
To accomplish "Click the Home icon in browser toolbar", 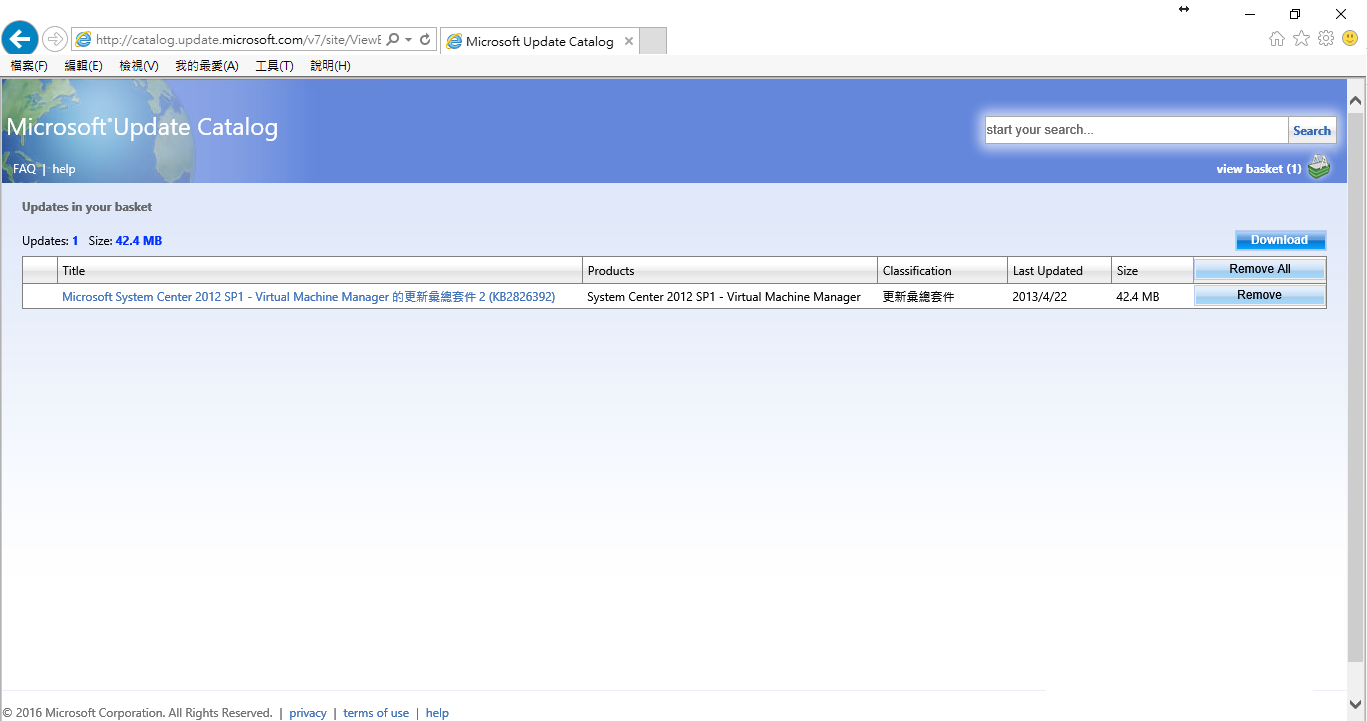I will pyautogui.click(x=1277, y=38).
